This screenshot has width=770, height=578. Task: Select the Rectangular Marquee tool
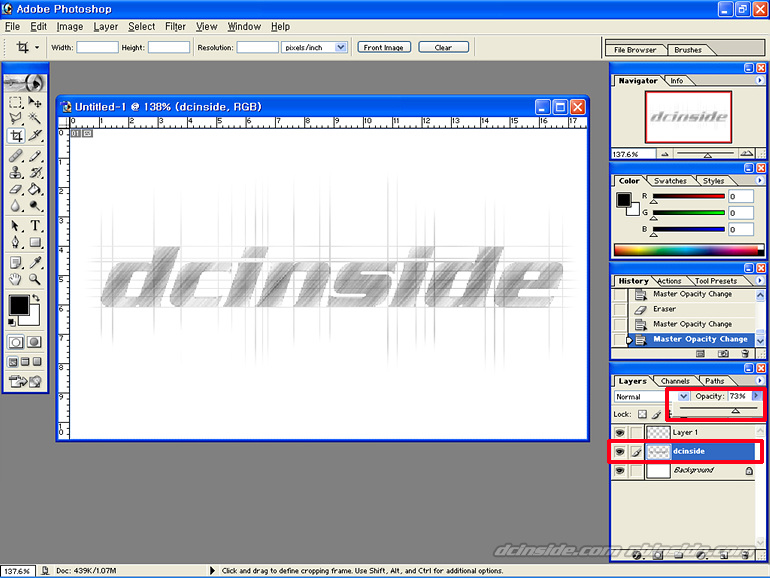[x=16, y=102]
